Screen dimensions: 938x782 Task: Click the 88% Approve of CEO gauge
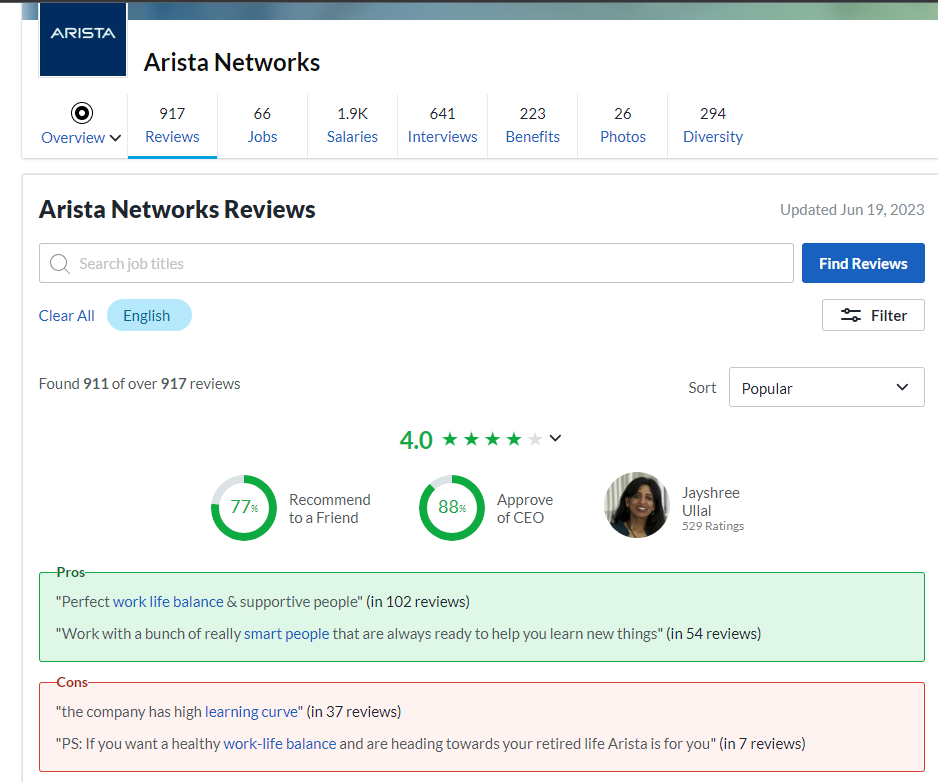[452, 507]
